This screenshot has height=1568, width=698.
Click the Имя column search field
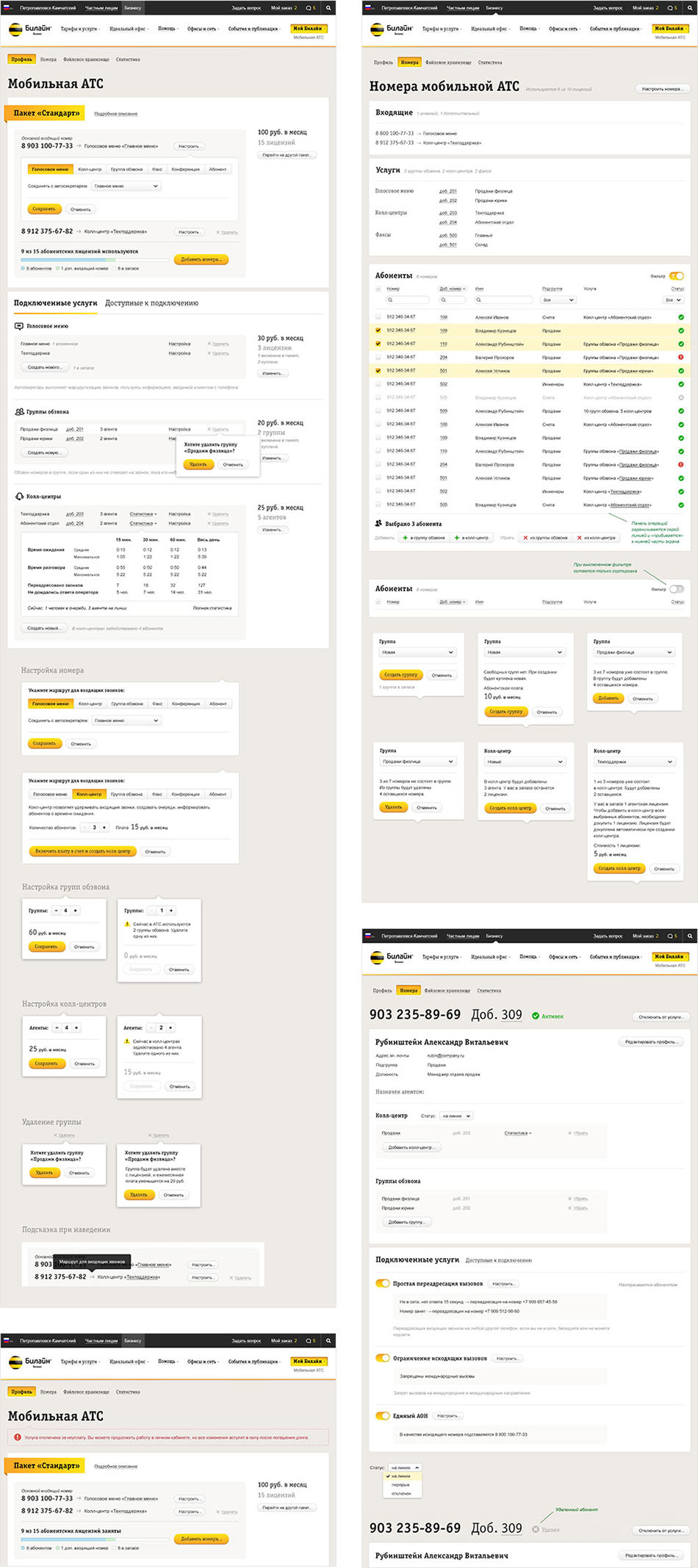click(x=504, y=300)
